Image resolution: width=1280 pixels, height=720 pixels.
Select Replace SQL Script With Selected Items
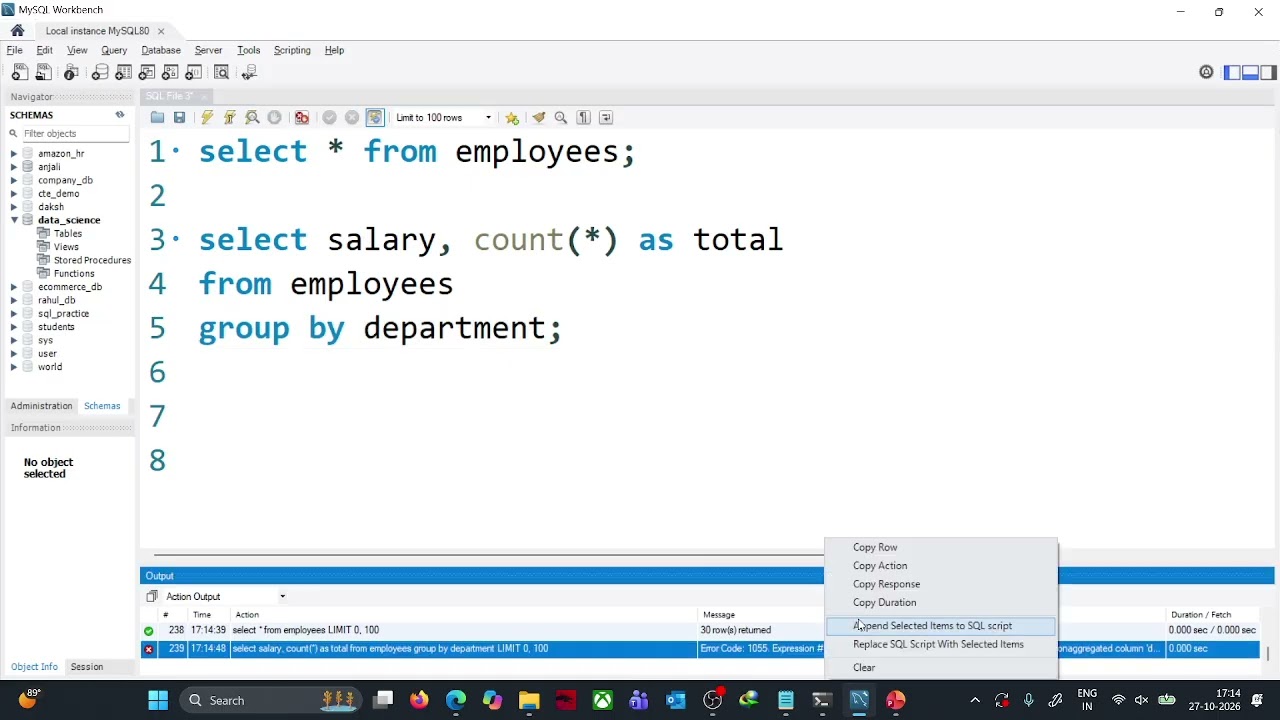point(938,645)
